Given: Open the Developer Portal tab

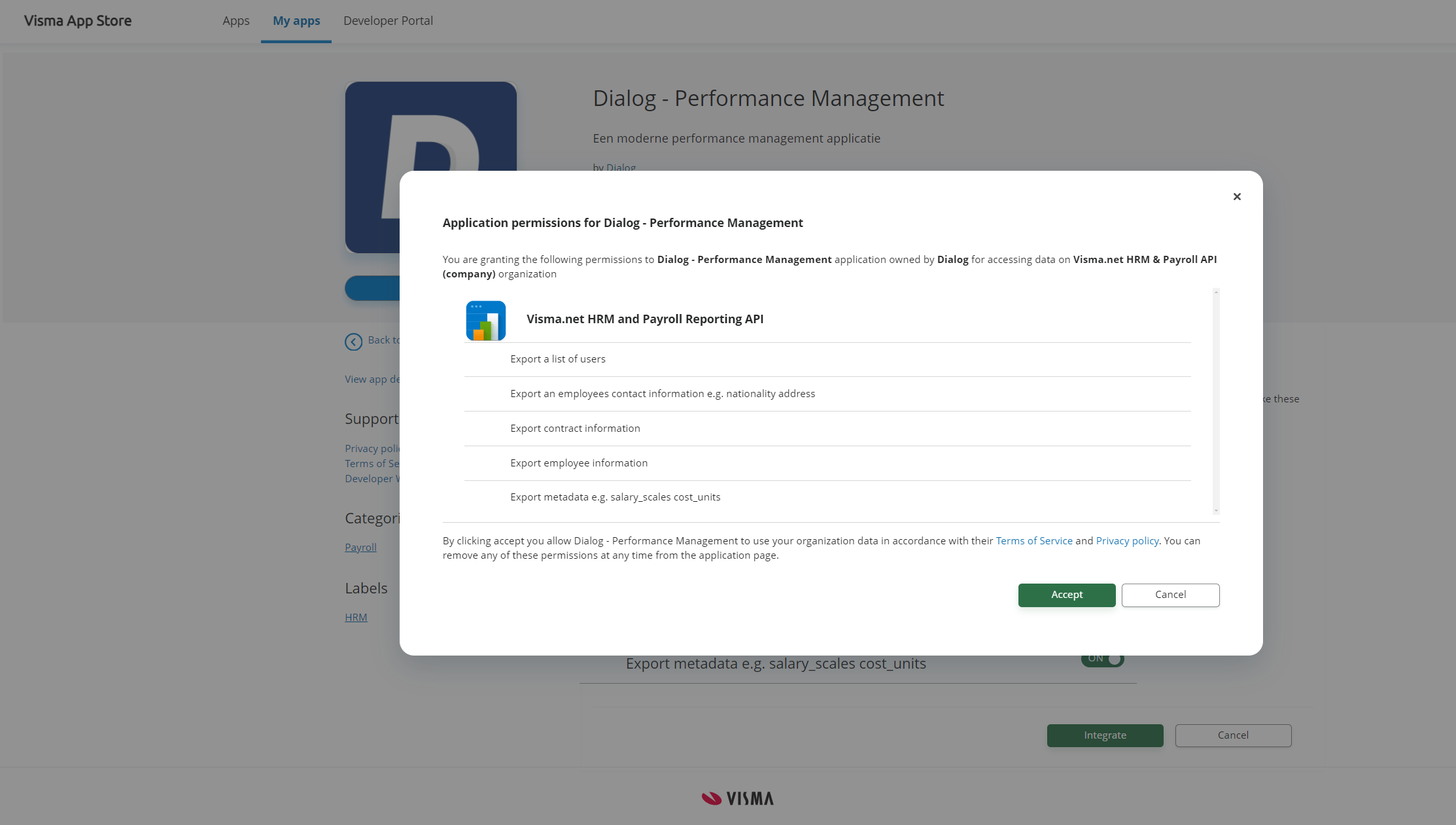Looking at the screenshot, I should [388, 21].
